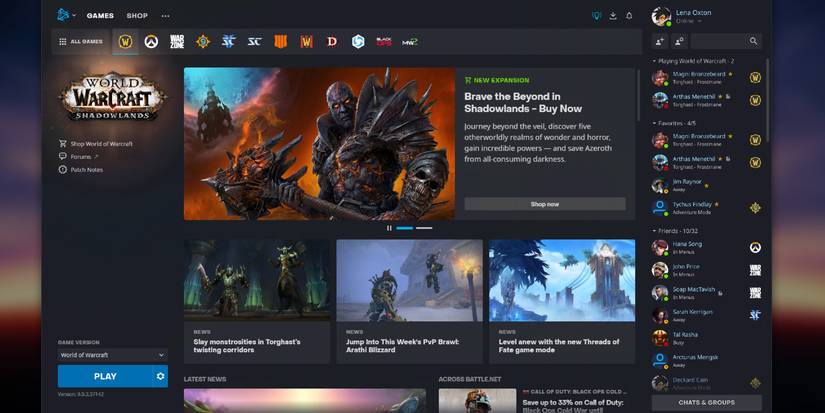The width and height of the screenshot is (825, 413).
Task: Click the WoW icon beside Arthas Menethil in Favorites
Action: pos(755,163)
